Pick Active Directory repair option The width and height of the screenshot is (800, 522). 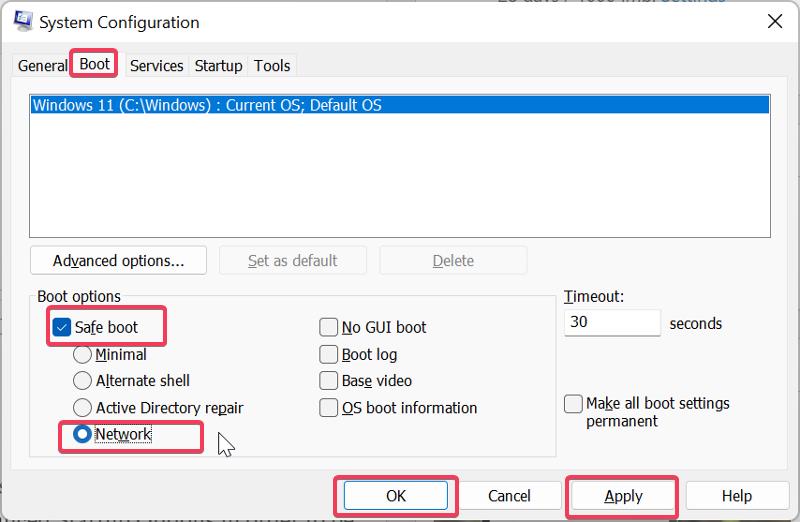click(83, 408)
